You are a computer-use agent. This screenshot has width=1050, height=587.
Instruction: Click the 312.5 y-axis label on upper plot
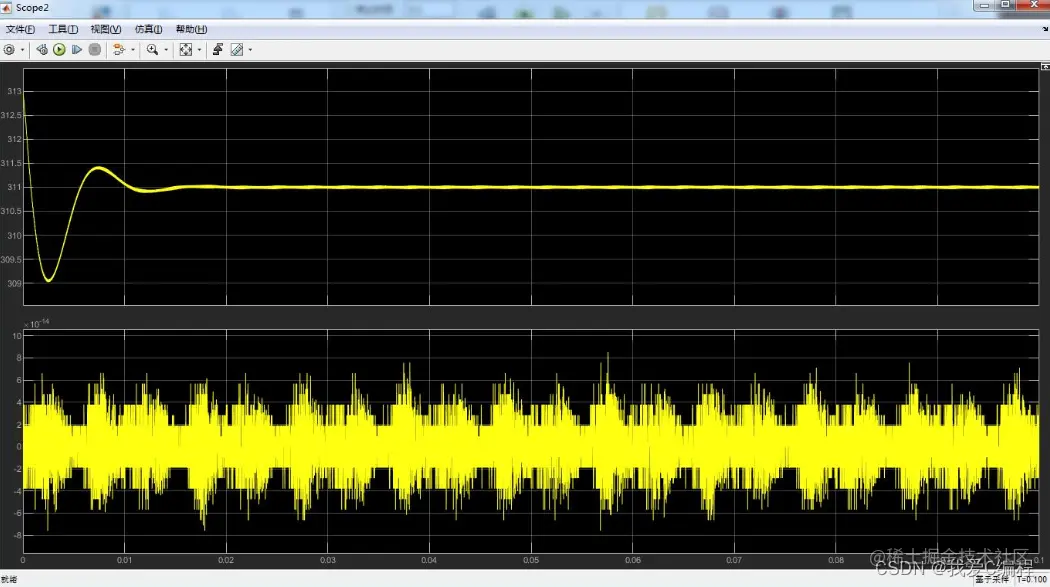[11, 116]
